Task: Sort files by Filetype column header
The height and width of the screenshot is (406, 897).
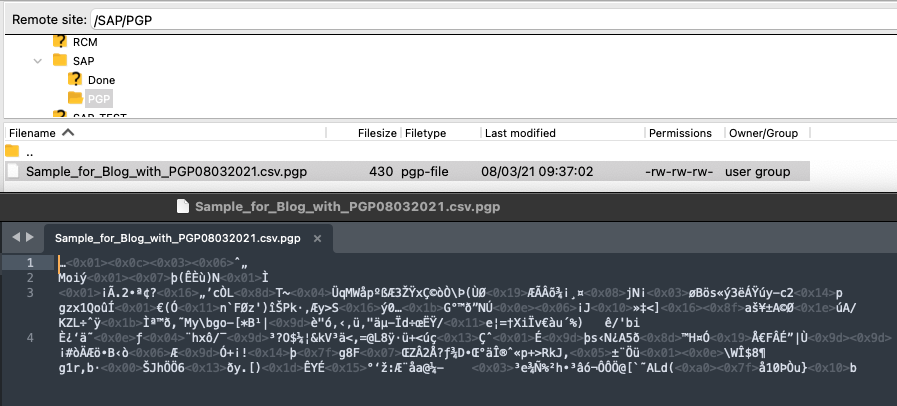Action: point(426,133)
